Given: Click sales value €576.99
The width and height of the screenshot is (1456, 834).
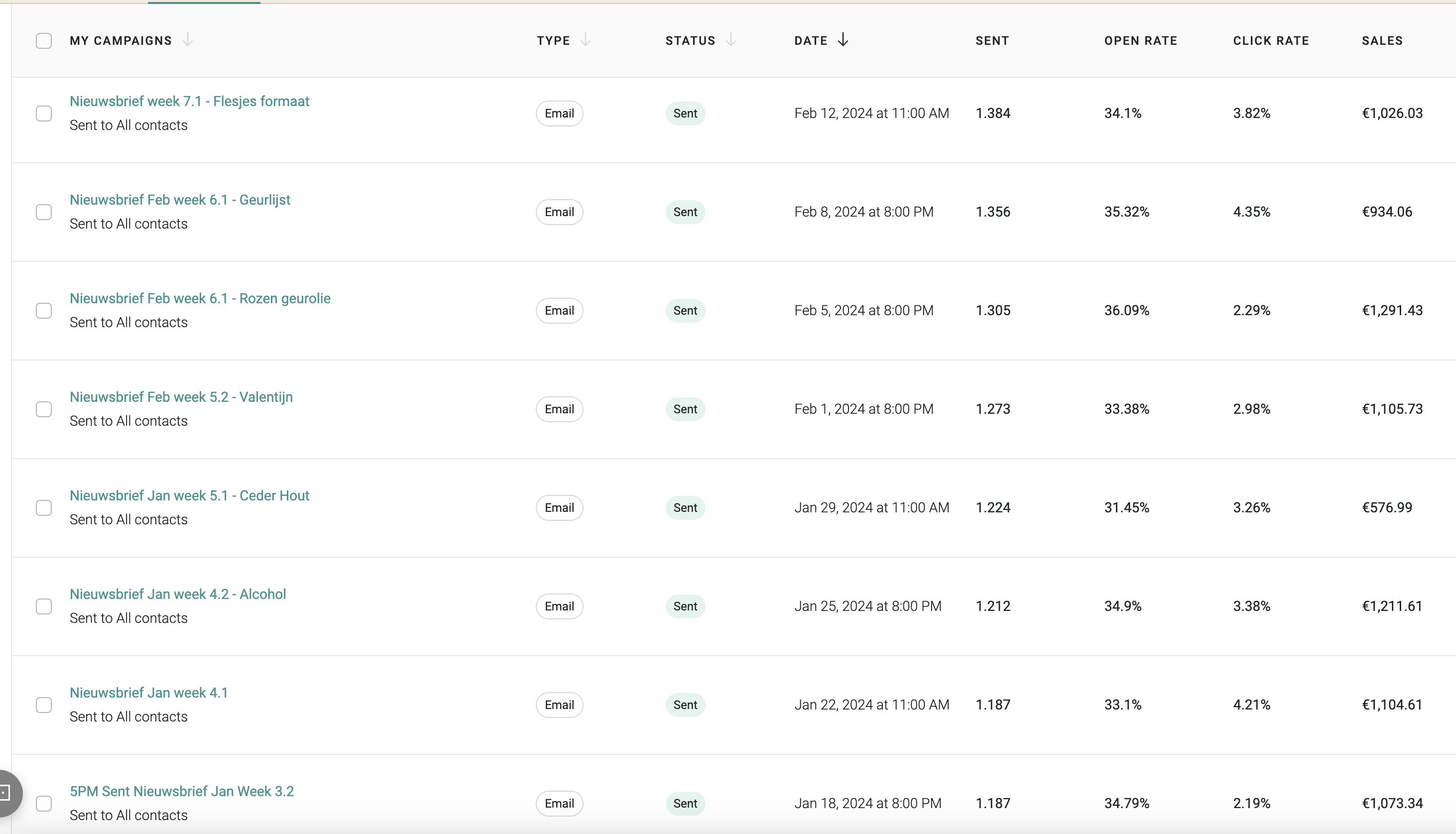Looking at the screenshot, I should point(1387,507).
